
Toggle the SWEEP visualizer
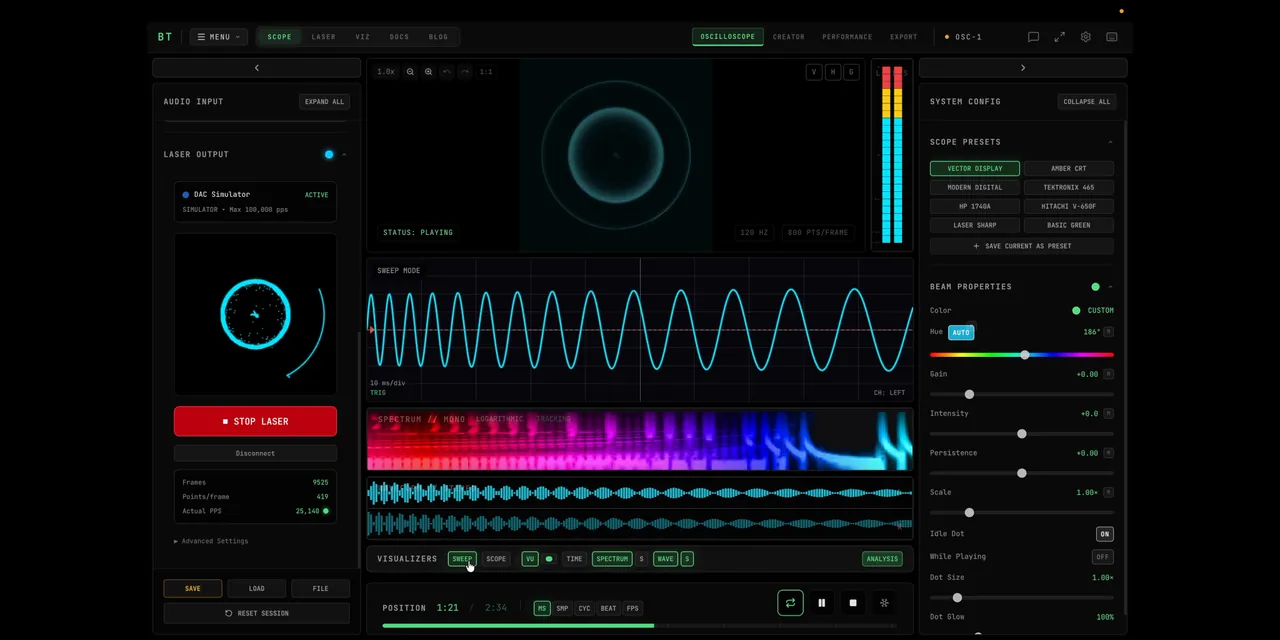click(462, 559)
